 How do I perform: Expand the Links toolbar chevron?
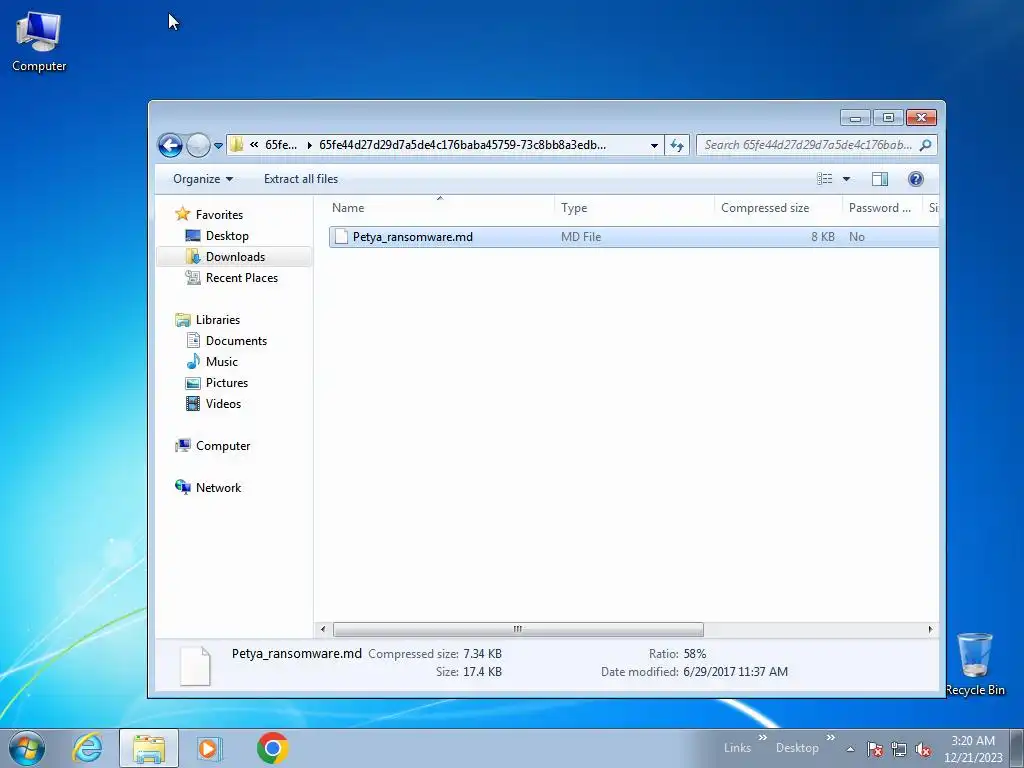click(x=763, y=737)
